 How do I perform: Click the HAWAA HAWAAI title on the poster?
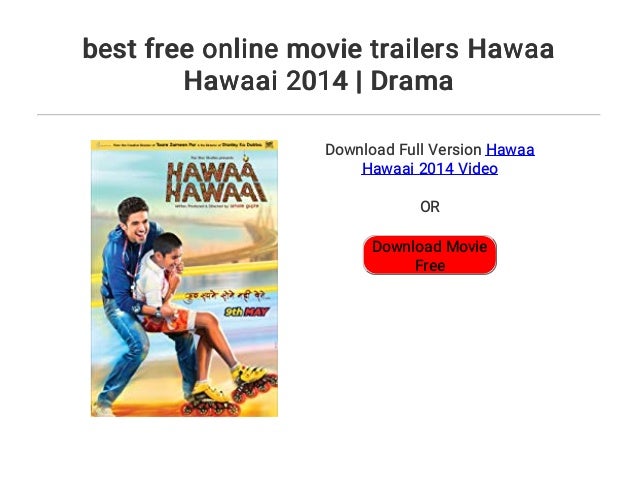tap(216, 182)
